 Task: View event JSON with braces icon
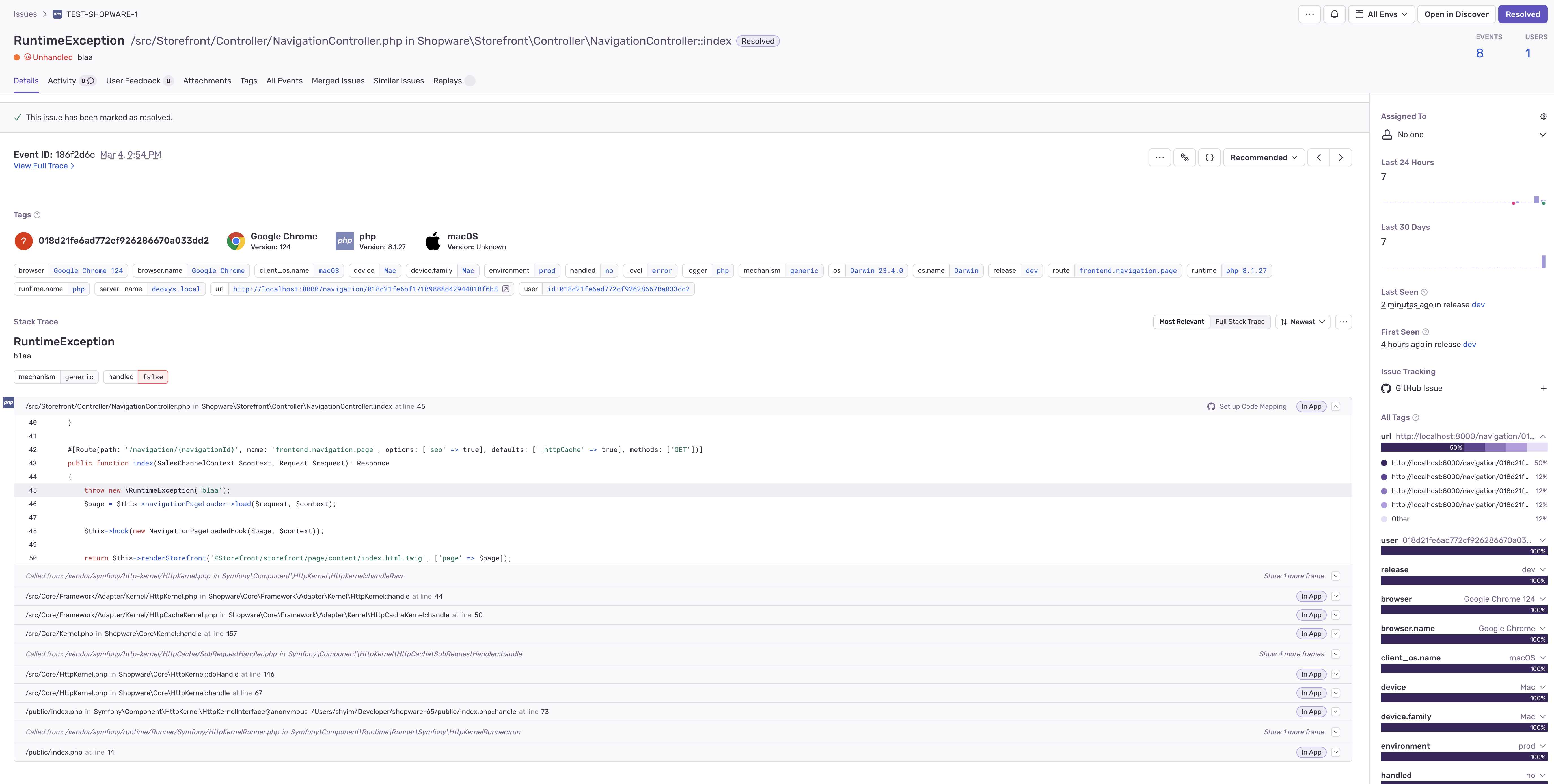click(x=1209, y=157)
